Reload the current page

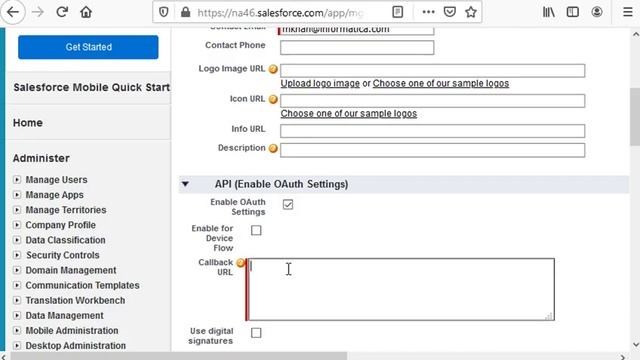pyautogui.click(x=62, y=12)
